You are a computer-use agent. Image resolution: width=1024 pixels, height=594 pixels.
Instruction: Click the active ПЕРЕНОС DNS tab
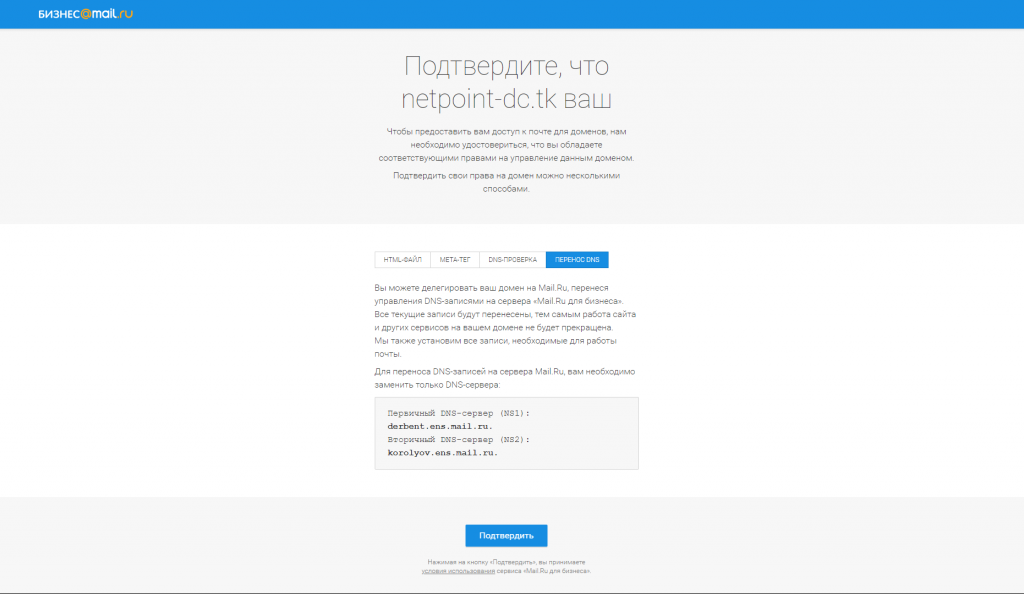point(577,260)
